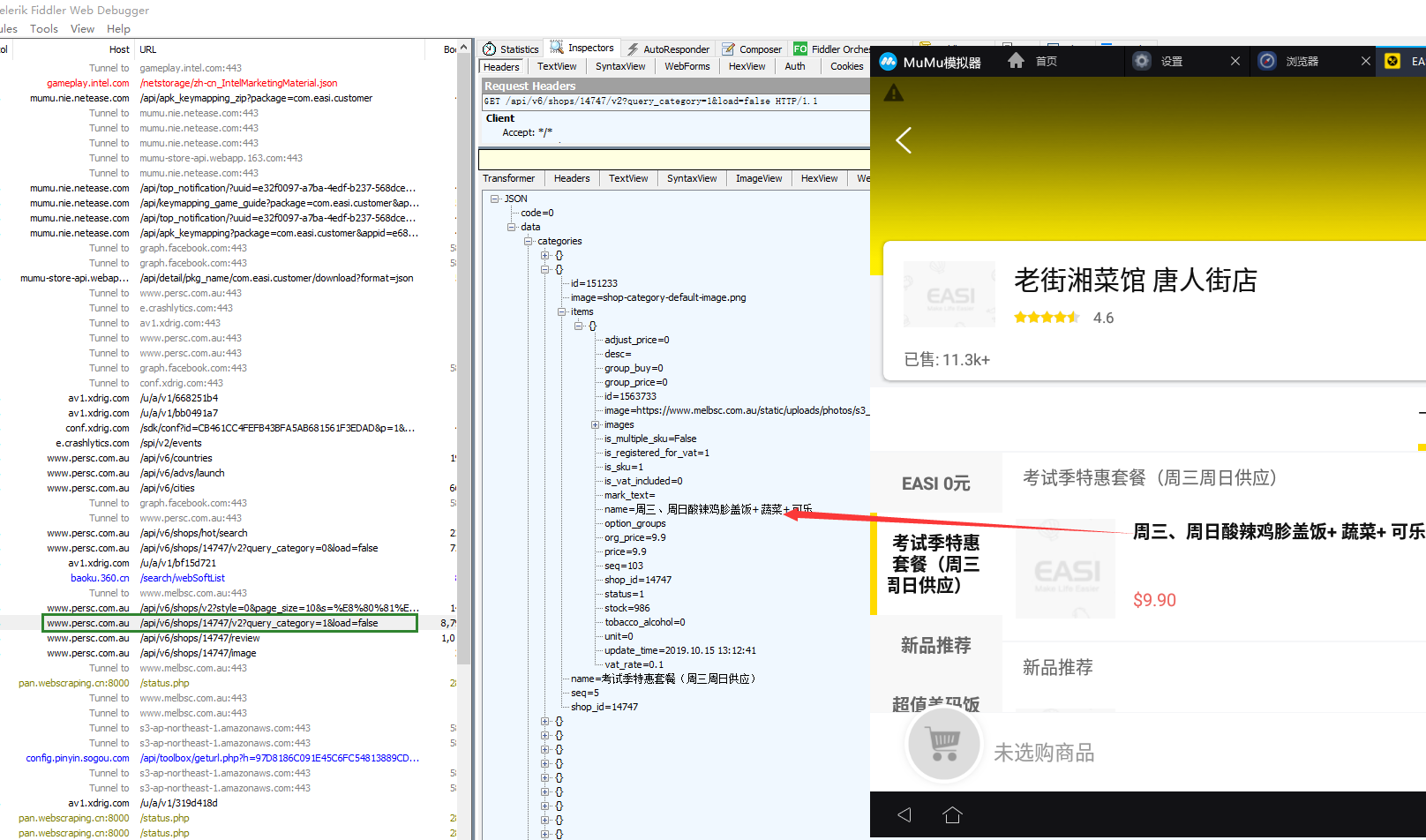Tap the 酸辣鸡胗盖饭 dish image placeholder

(1065, 568)
